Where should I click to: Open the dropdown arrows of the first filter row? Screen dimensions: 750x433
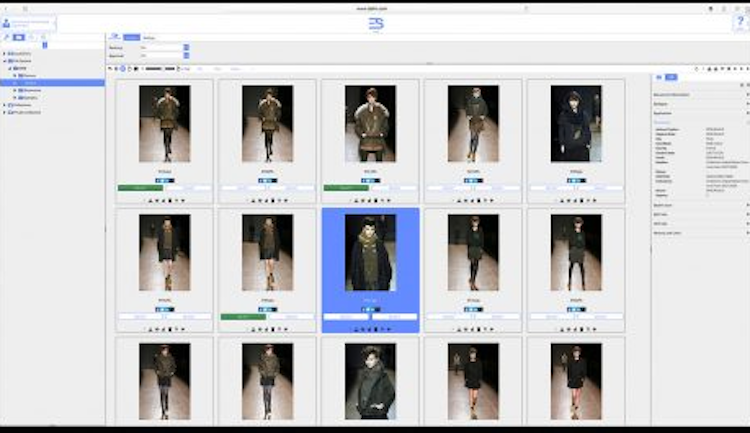pos(186,47)
